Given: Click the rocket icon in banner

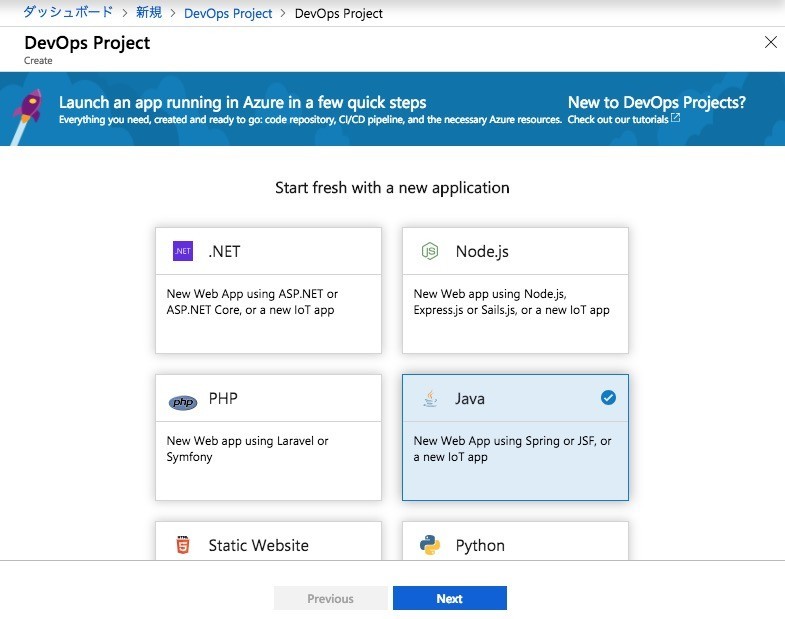Looking at the screenshot, I should [x=27, y=115].
